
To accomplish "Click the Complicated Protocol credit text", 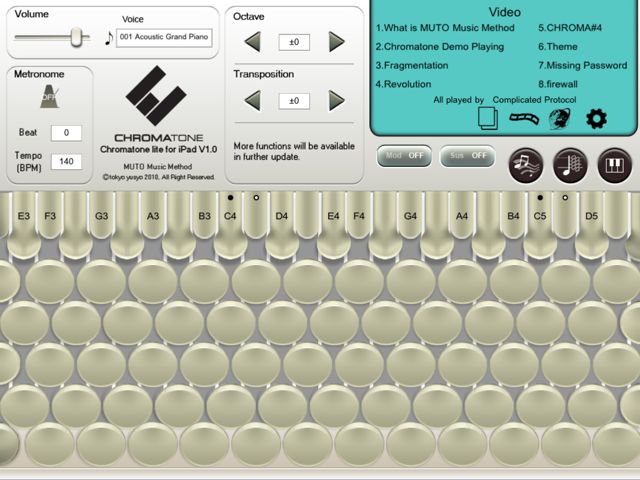I will (x=534, y=100).
